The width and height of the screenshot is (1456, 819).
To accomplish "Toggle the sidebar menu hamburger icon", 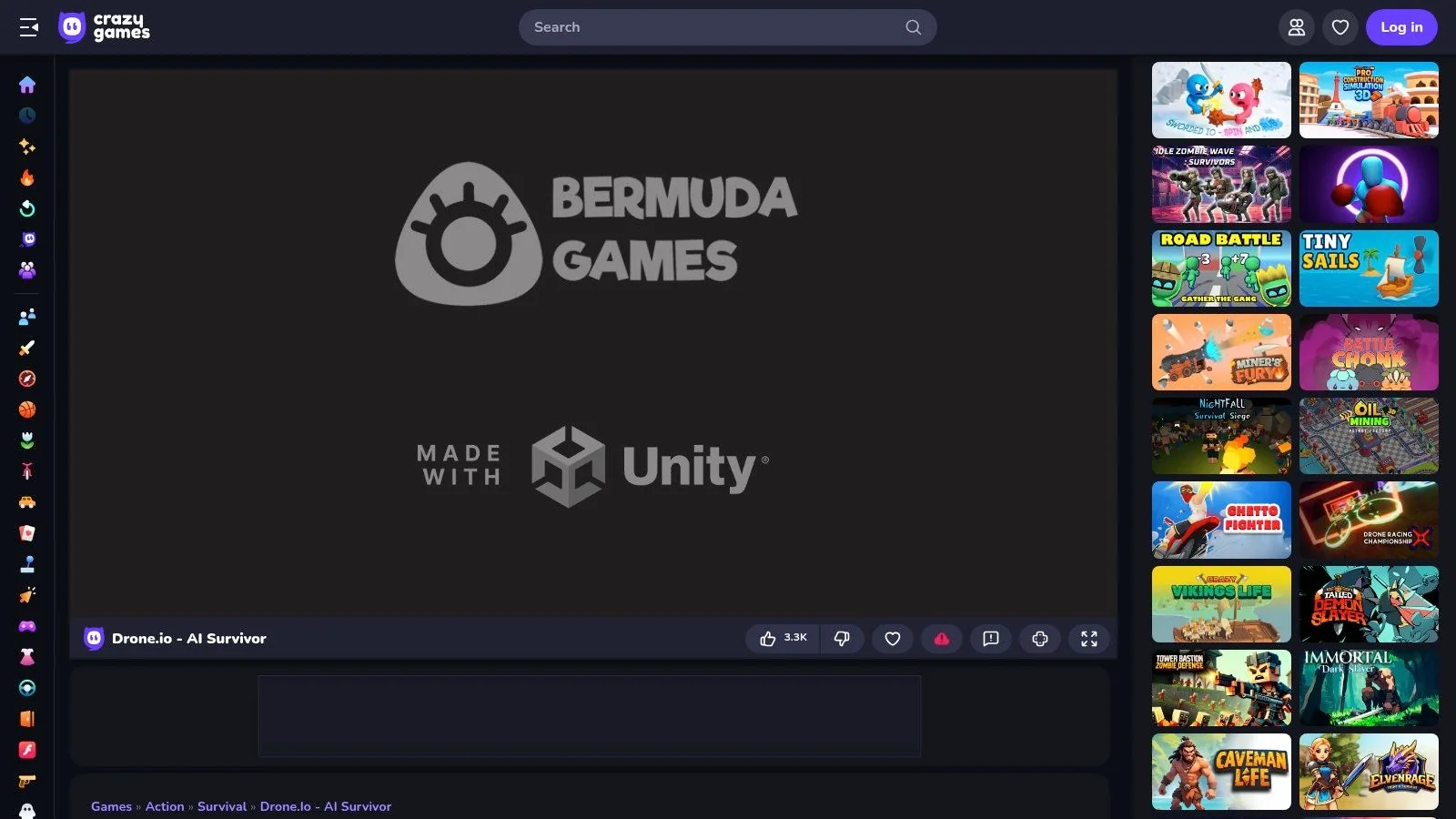I will click(29, 27).
